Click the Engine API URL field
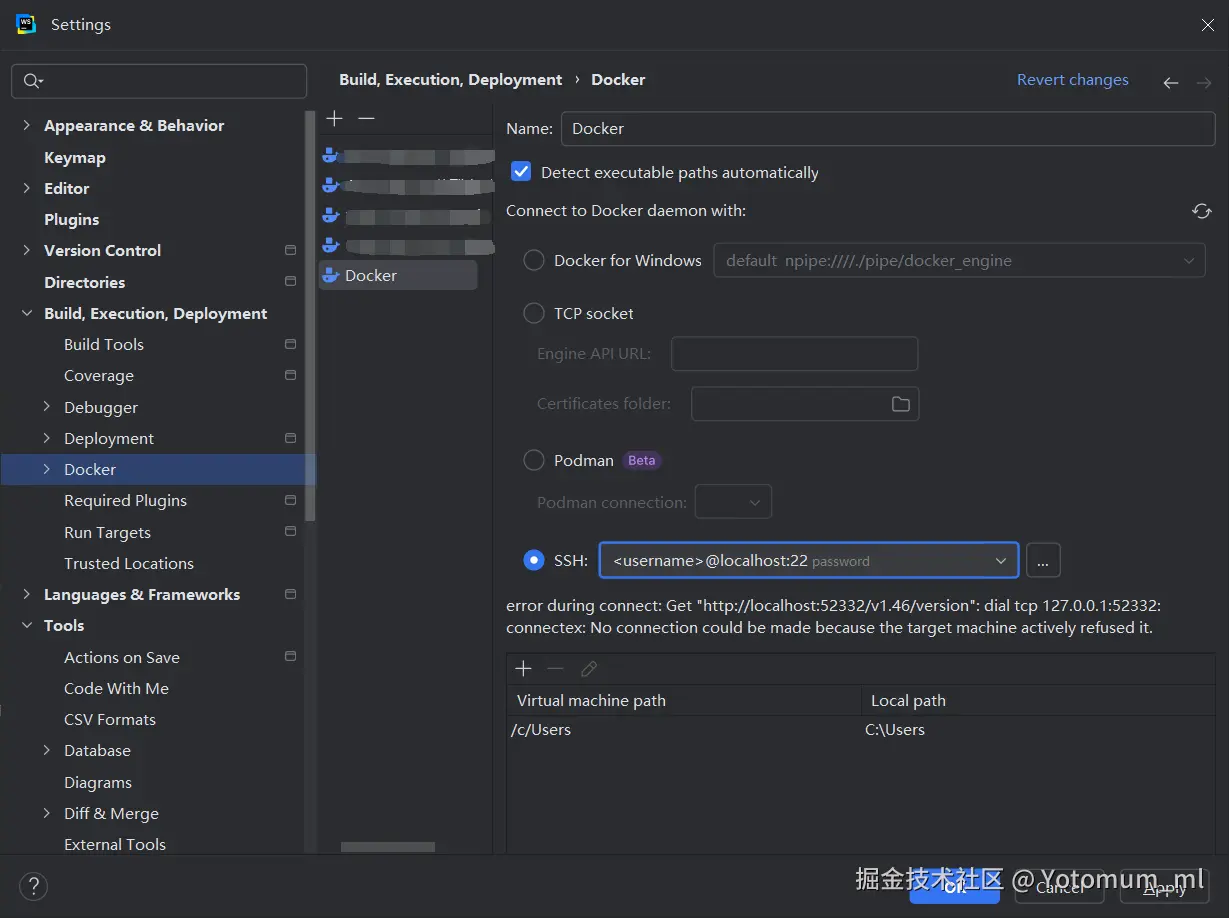 click(794, 354)
